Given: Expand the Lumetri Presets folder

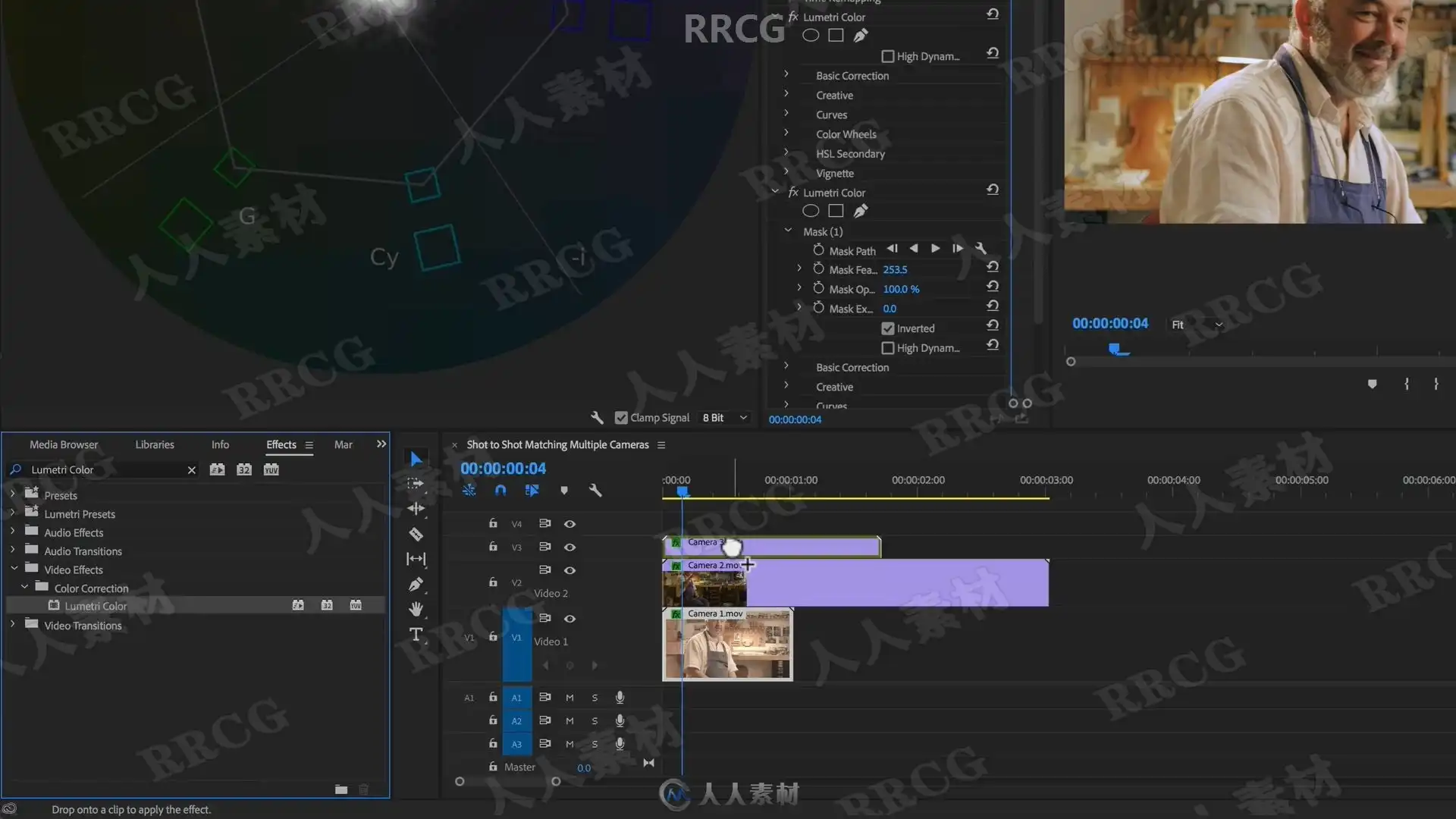Looking at the screenshot, I should (13, 513).
